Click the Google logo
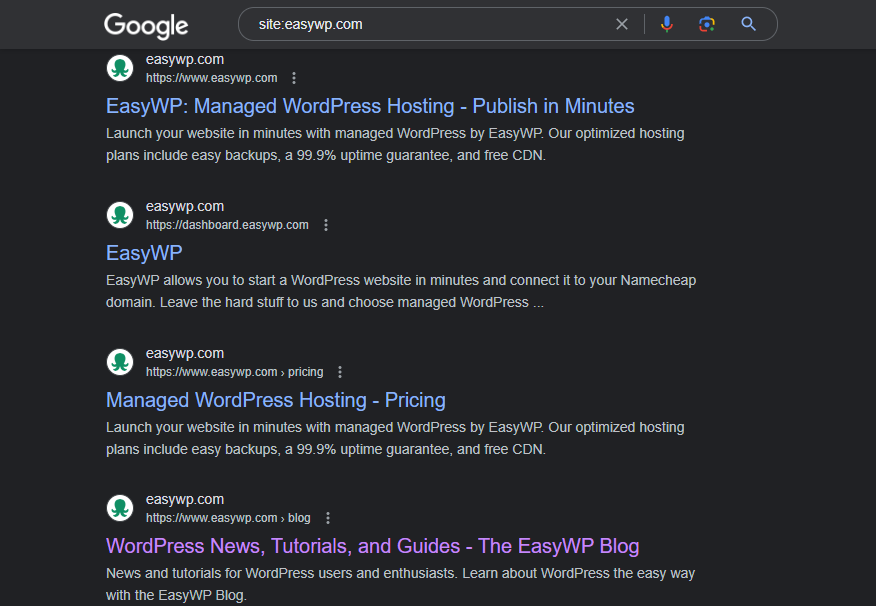Viewport: 876px width, 606px height. pyautogui.click(x=146, y=26)
